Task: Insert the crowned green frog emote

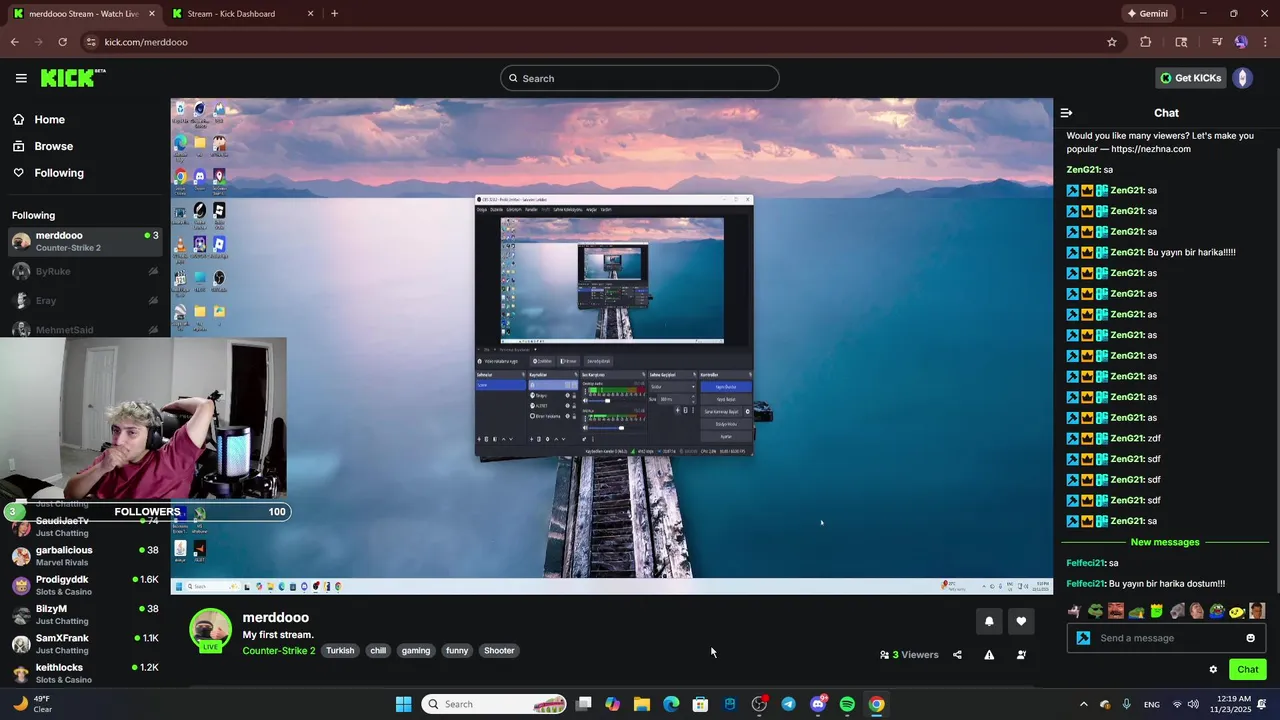Action: pyautogui.click(x=1156, y=611)
